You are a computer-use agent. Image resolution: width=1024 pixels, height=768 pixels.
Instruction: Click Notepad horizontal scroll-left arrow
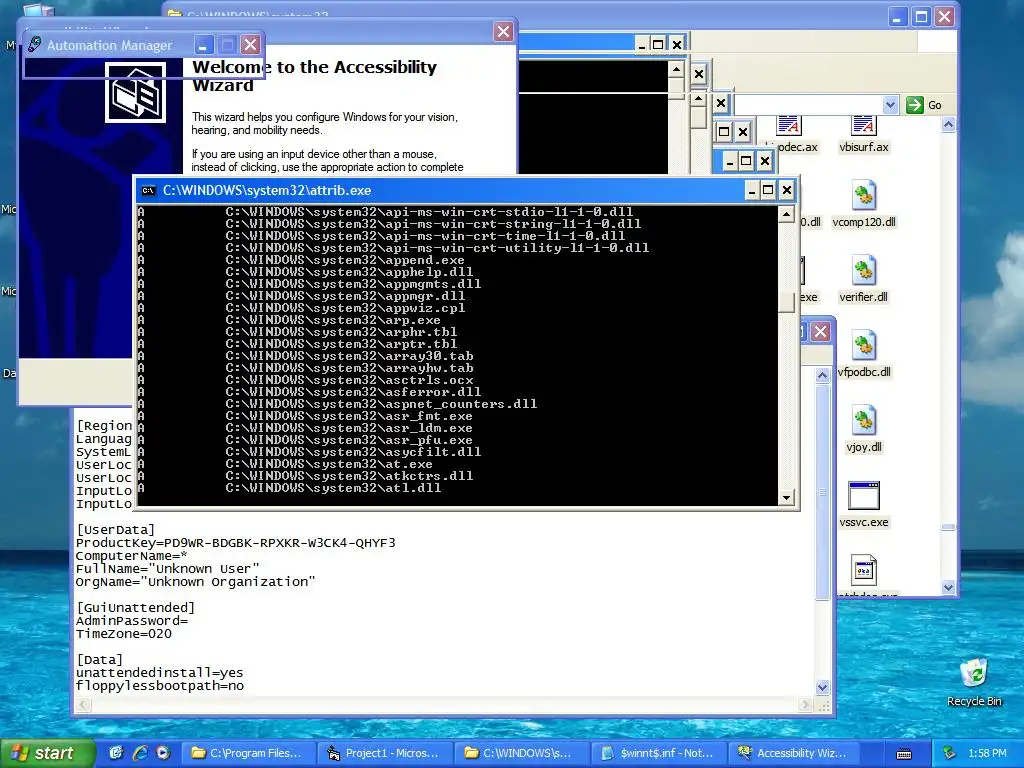tap(83, 705)
